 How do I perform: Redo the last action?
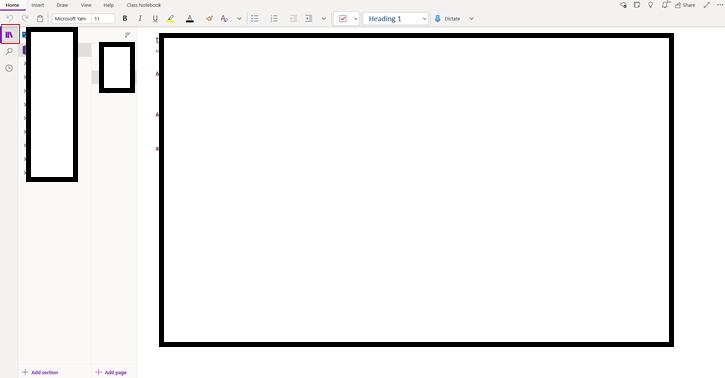[x=25, y=18]
